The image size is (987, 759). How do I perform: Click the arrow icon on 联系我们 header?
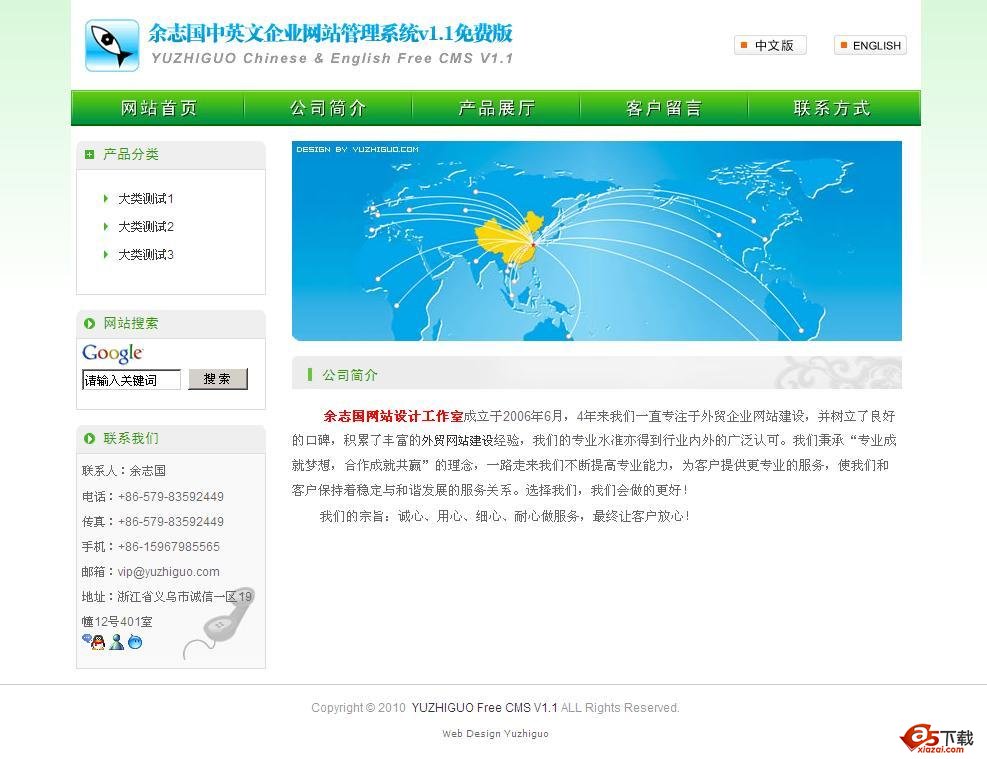90,438
